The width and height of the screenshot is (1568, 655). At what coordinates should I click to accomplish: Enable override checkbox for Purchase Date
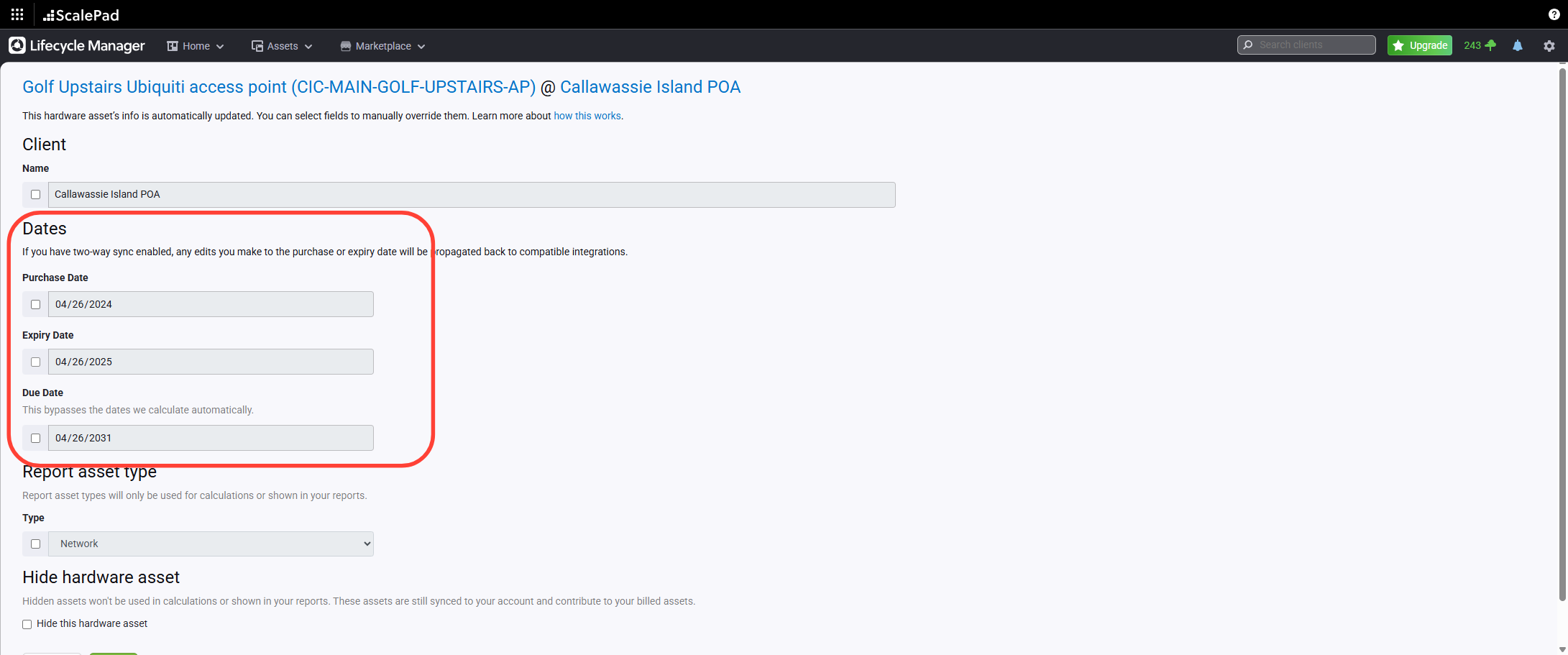pos(35,304)
